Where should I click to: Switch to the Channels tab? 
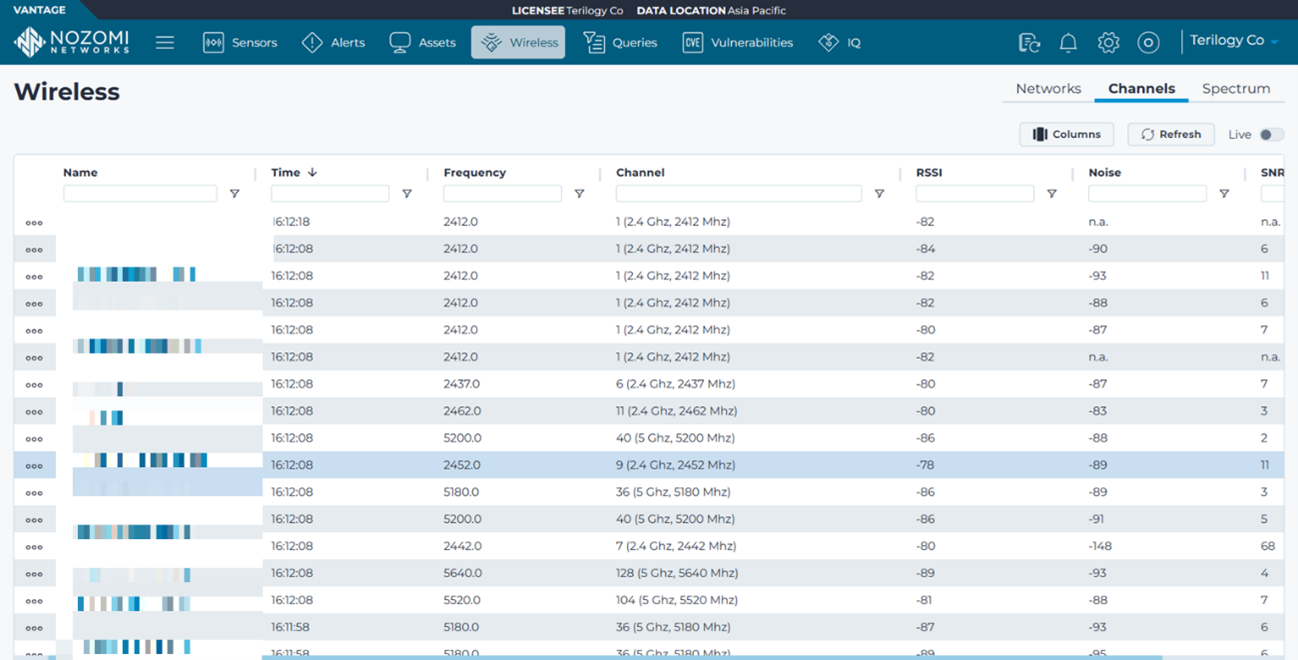point(1141,89)
